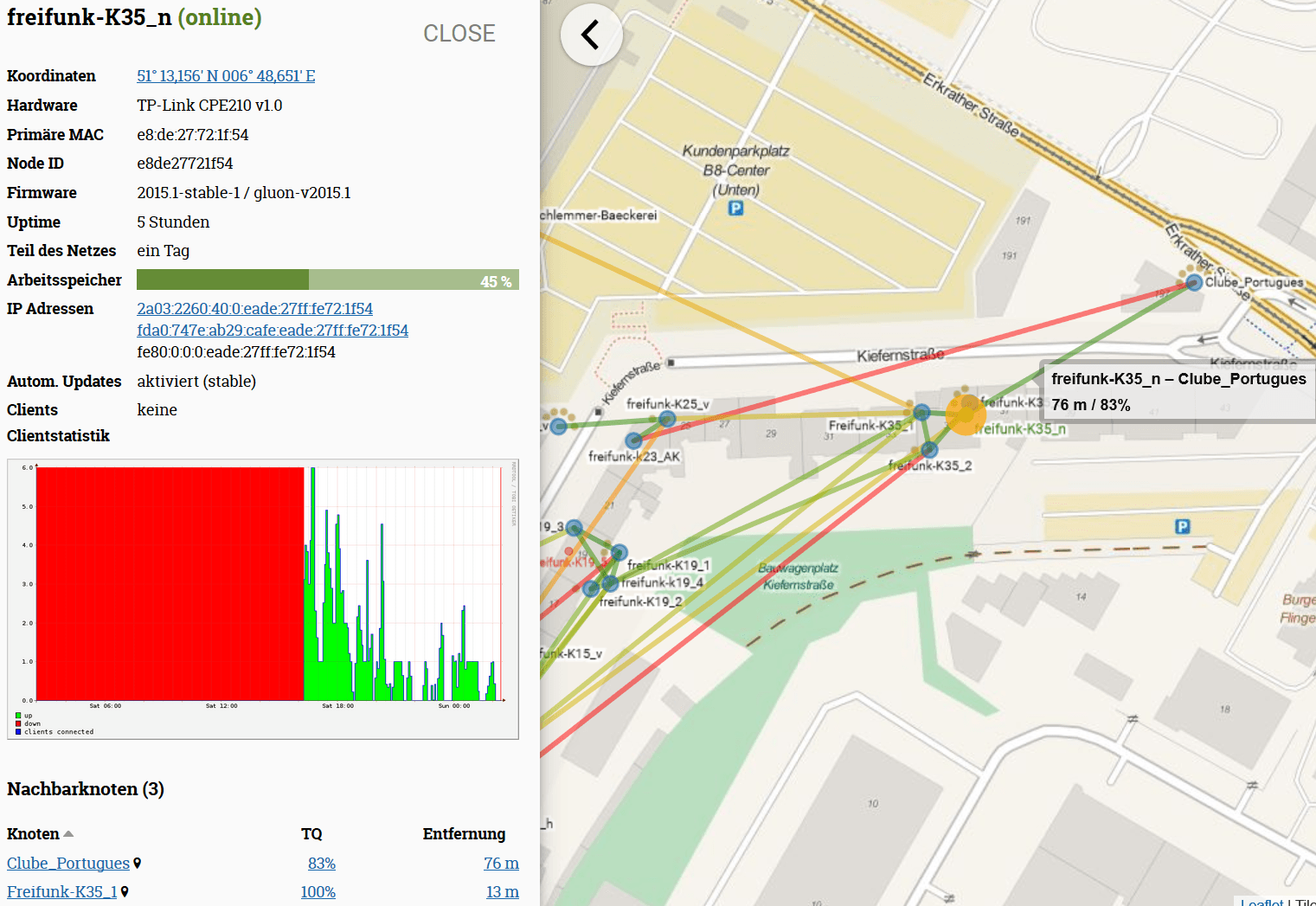Click the location pin next to Freifunk-K35_1

tap(125, 892)
